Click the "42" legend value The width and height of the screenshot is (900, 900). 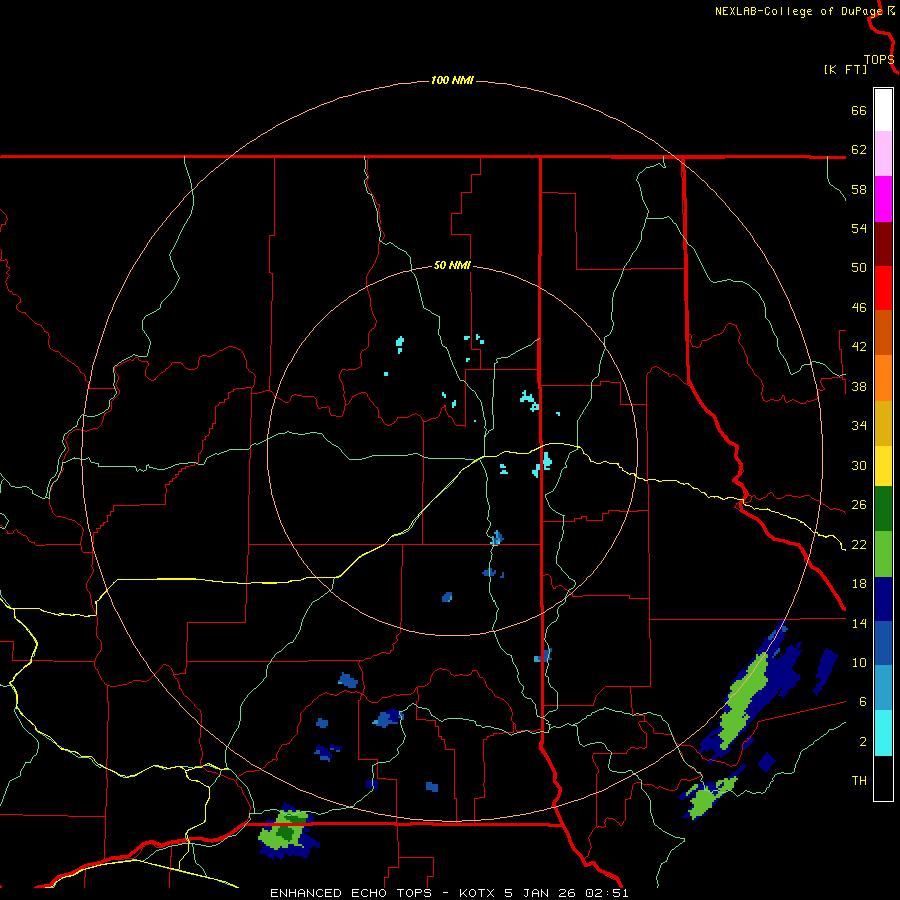coord(859,347)
